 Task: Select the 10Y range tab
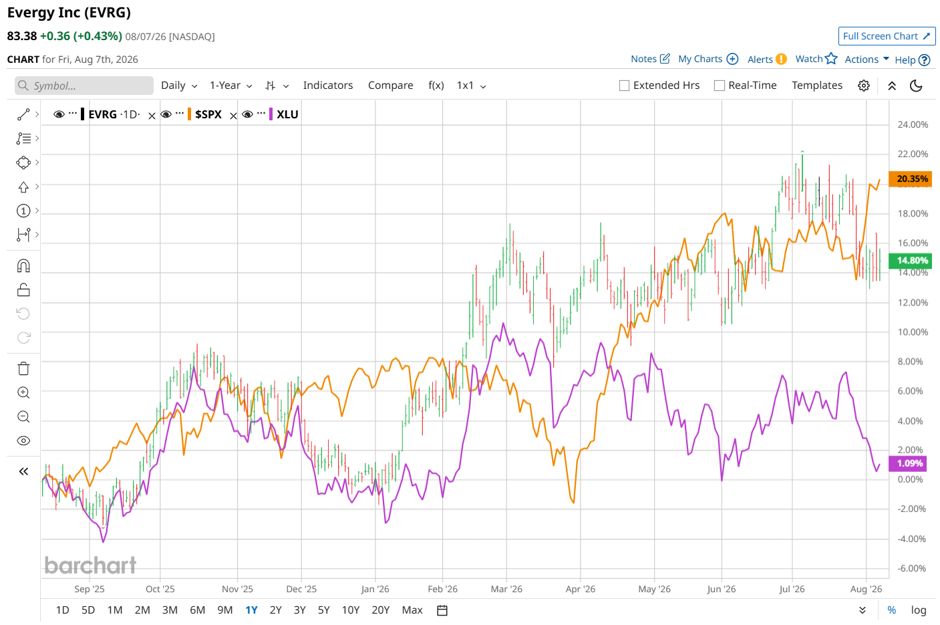coord(351,610)
